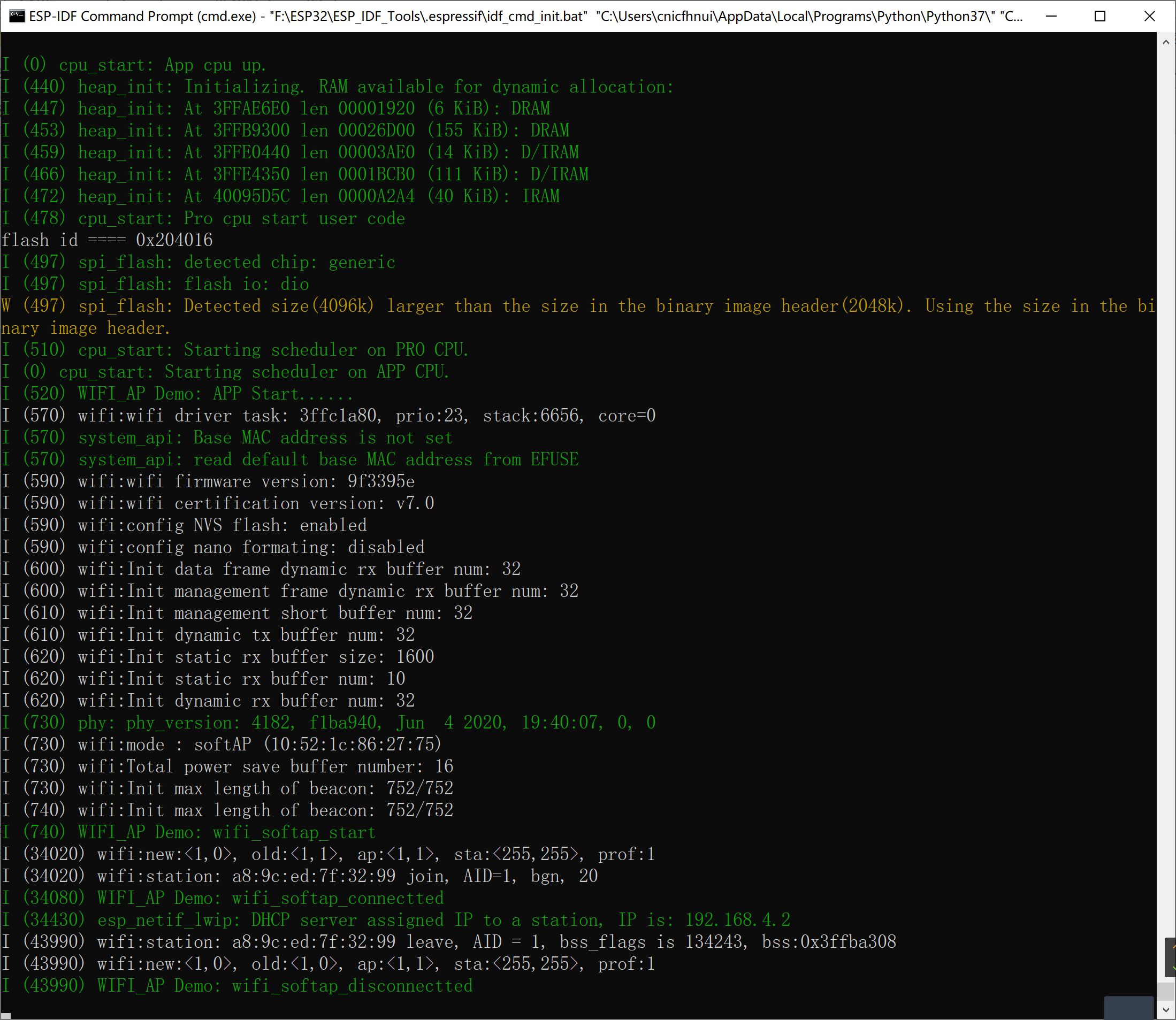Minimize the ESP-IDF Command Prompt window
This screenshot has width=1176, height=1020.
[1051, 16]
